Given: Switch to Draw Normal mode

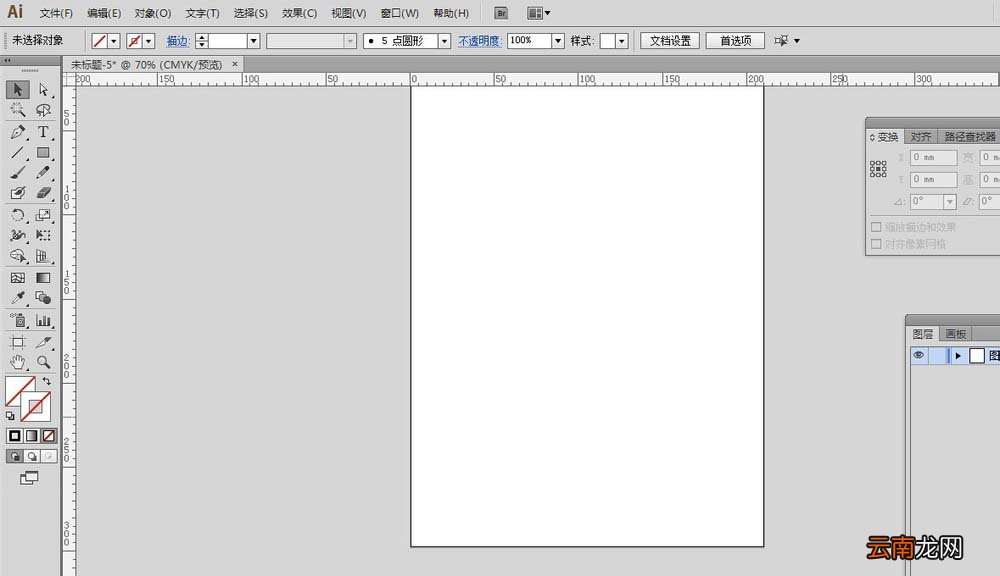Looking at the screenshot, I should point(15,456).
